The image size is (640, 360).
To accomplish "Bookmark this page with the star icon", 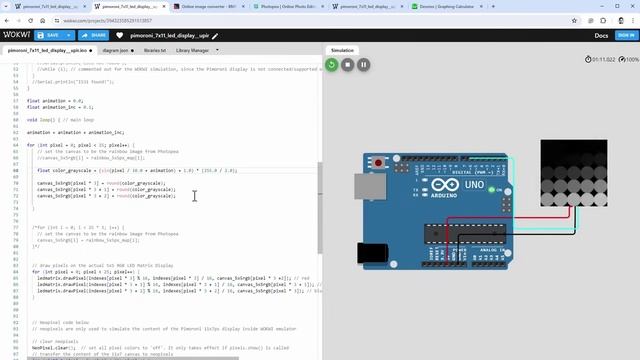I will (x=574, y=20).
